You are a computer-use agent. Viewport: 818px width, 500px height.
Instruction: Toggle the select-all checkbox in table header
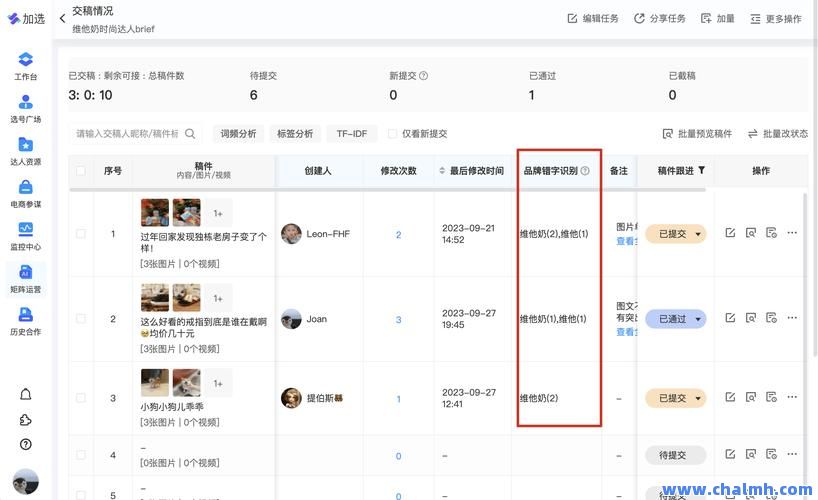tap(81, 171)
